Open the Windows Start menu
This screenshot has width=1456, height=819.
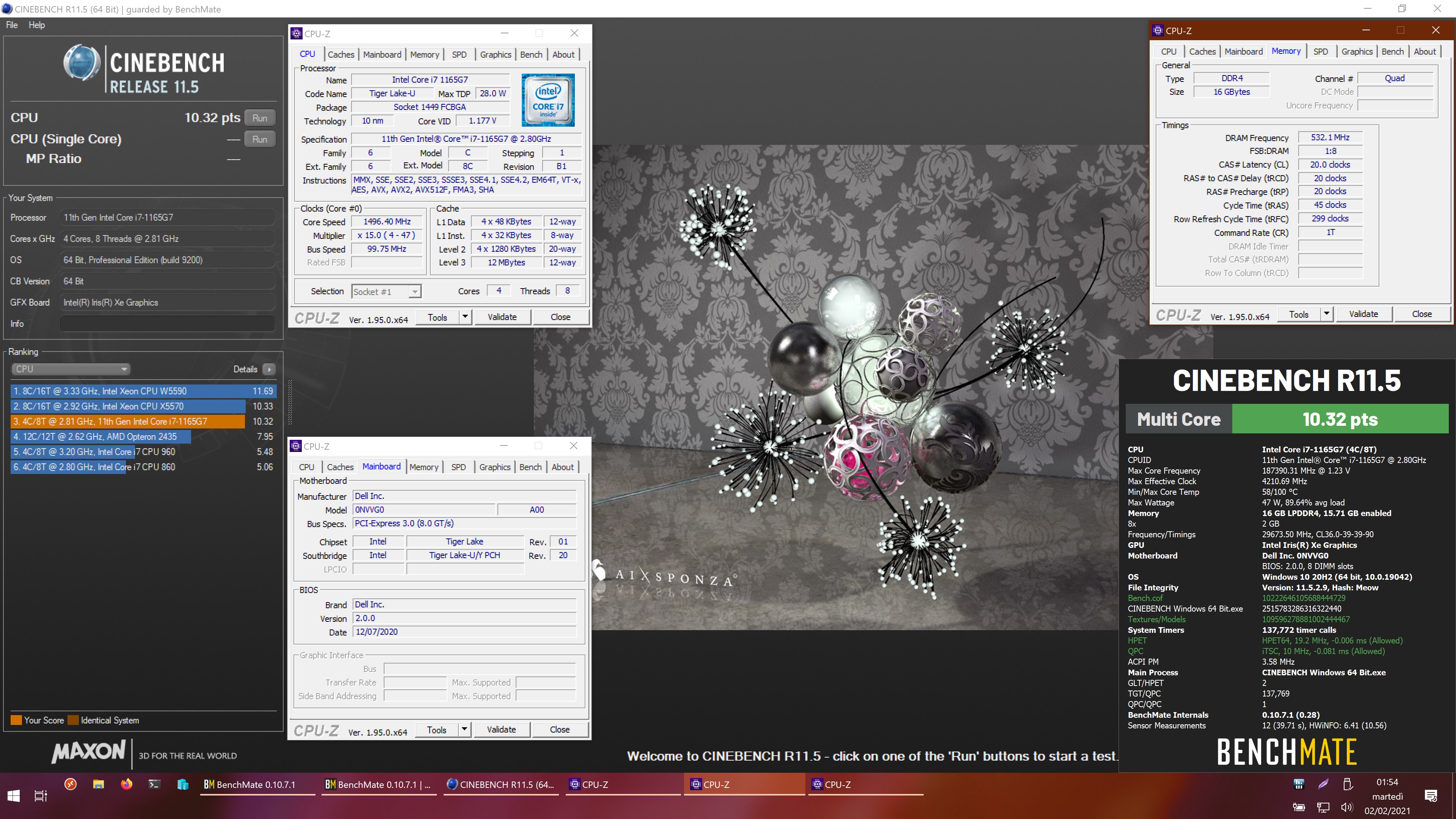point(14,796)
